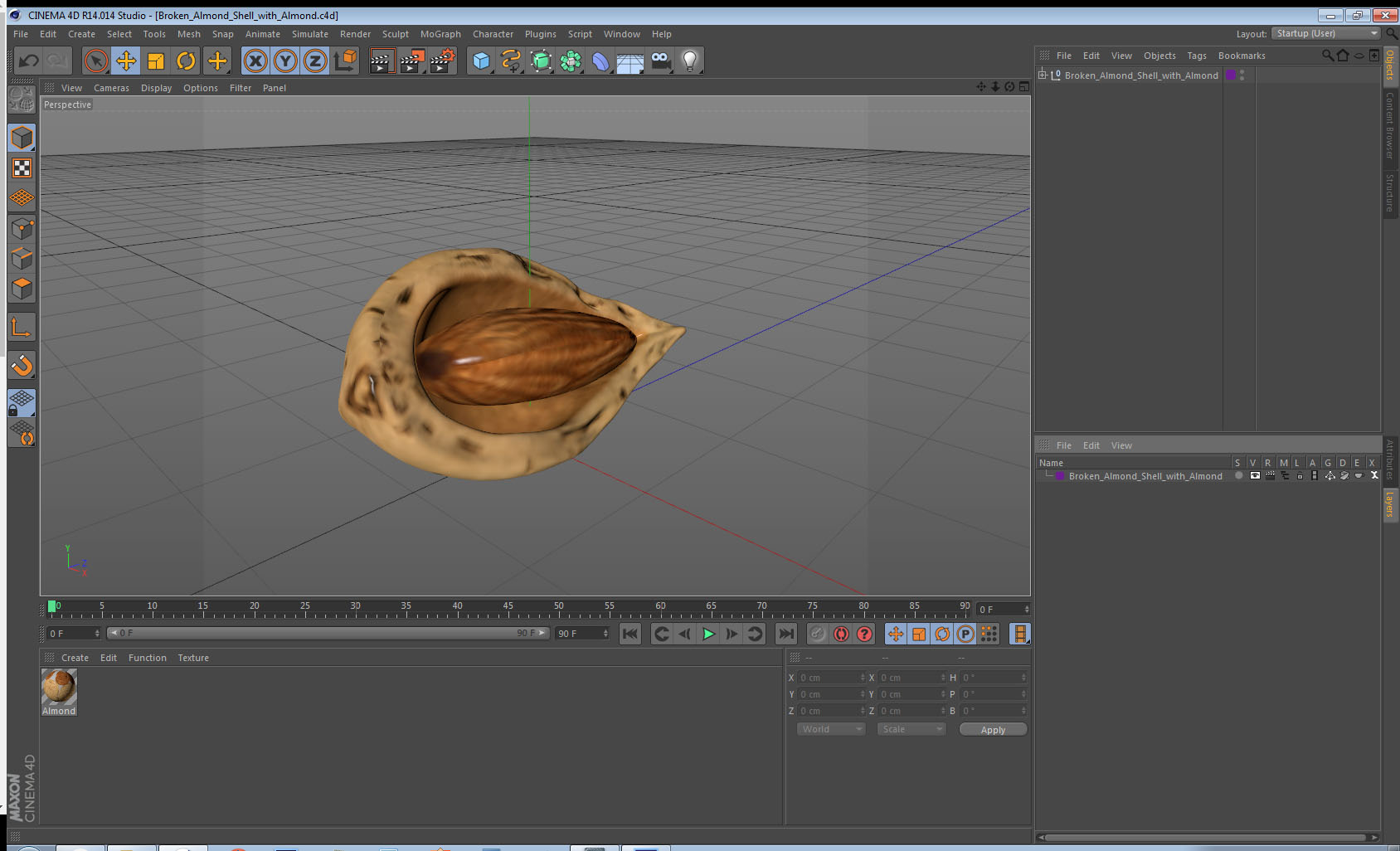
Task: Select the Almond material thumbnail
Action: pyautogui.click(x=59, y=688)
